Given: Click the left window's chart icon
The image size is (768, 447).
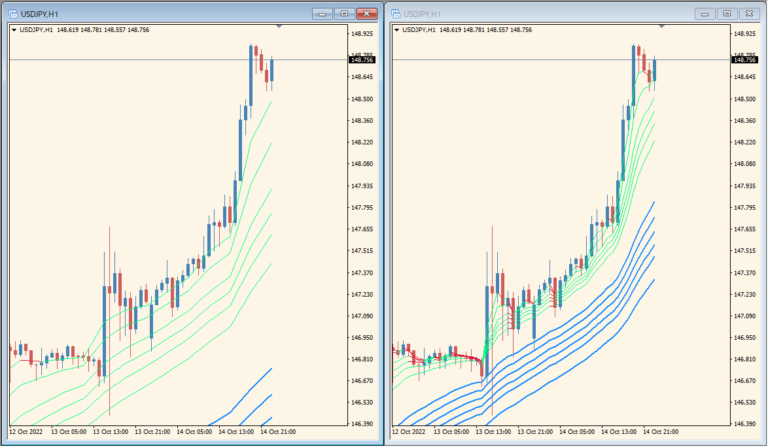Looking at the screenshot, I should click(12, 13).
